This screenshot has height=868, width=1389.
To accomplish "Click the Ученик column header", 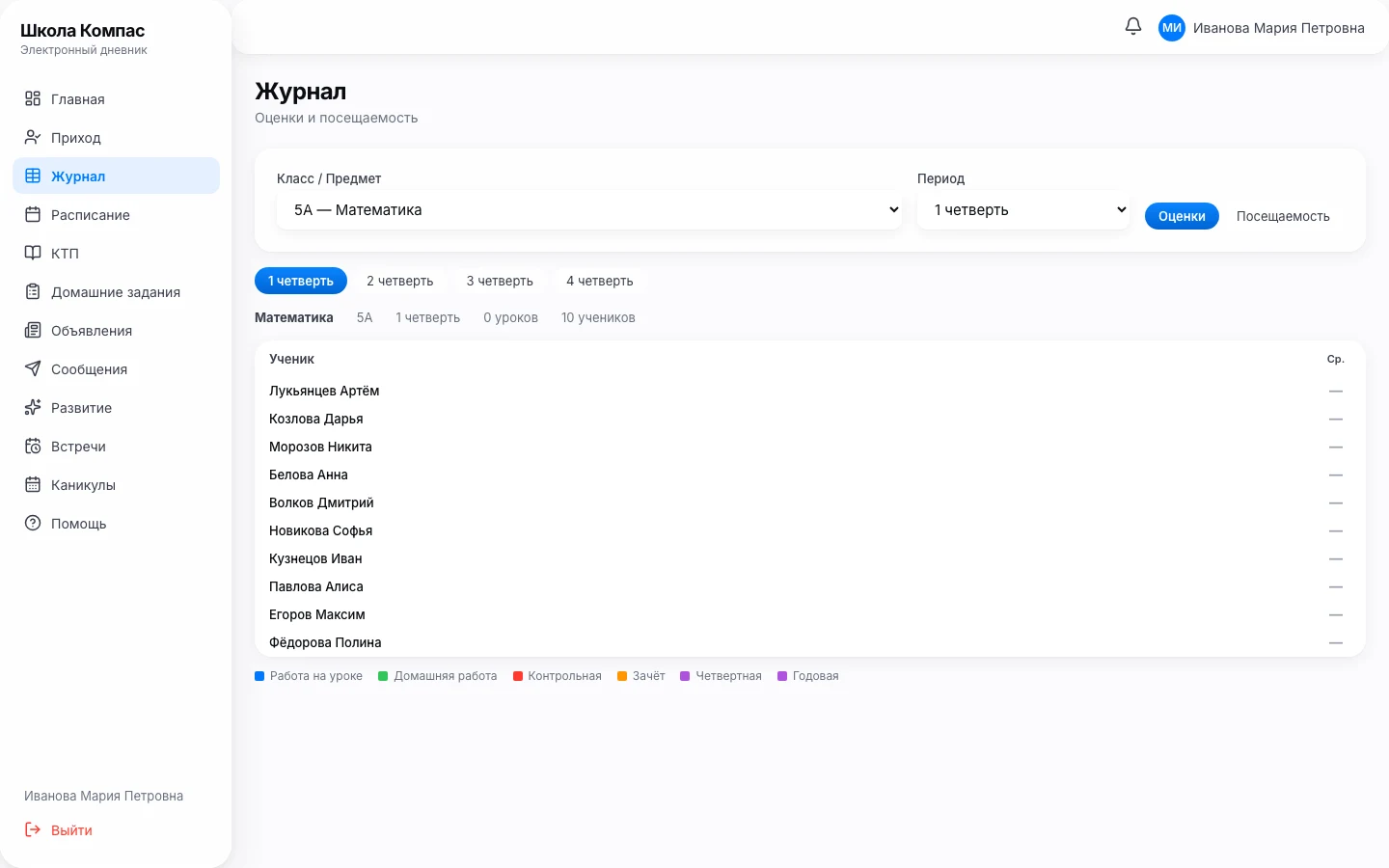I will (x=291, y=359).
